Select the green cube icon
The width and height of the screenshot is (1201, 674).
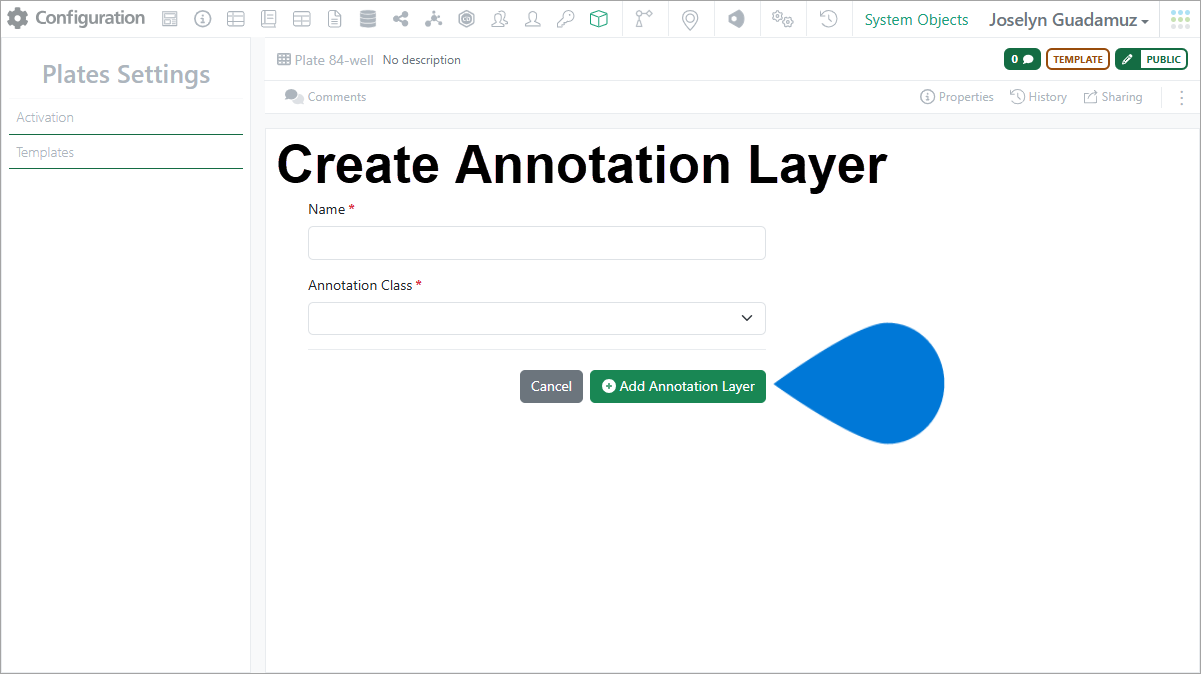click(598, 19)
